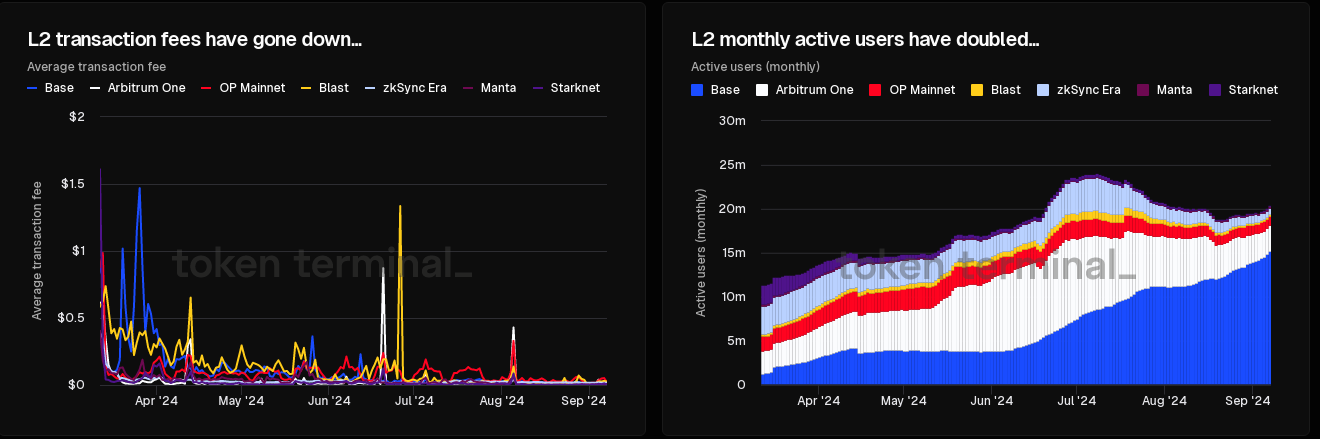Click the yellow Blast swatch in users legend

(977, 90)
